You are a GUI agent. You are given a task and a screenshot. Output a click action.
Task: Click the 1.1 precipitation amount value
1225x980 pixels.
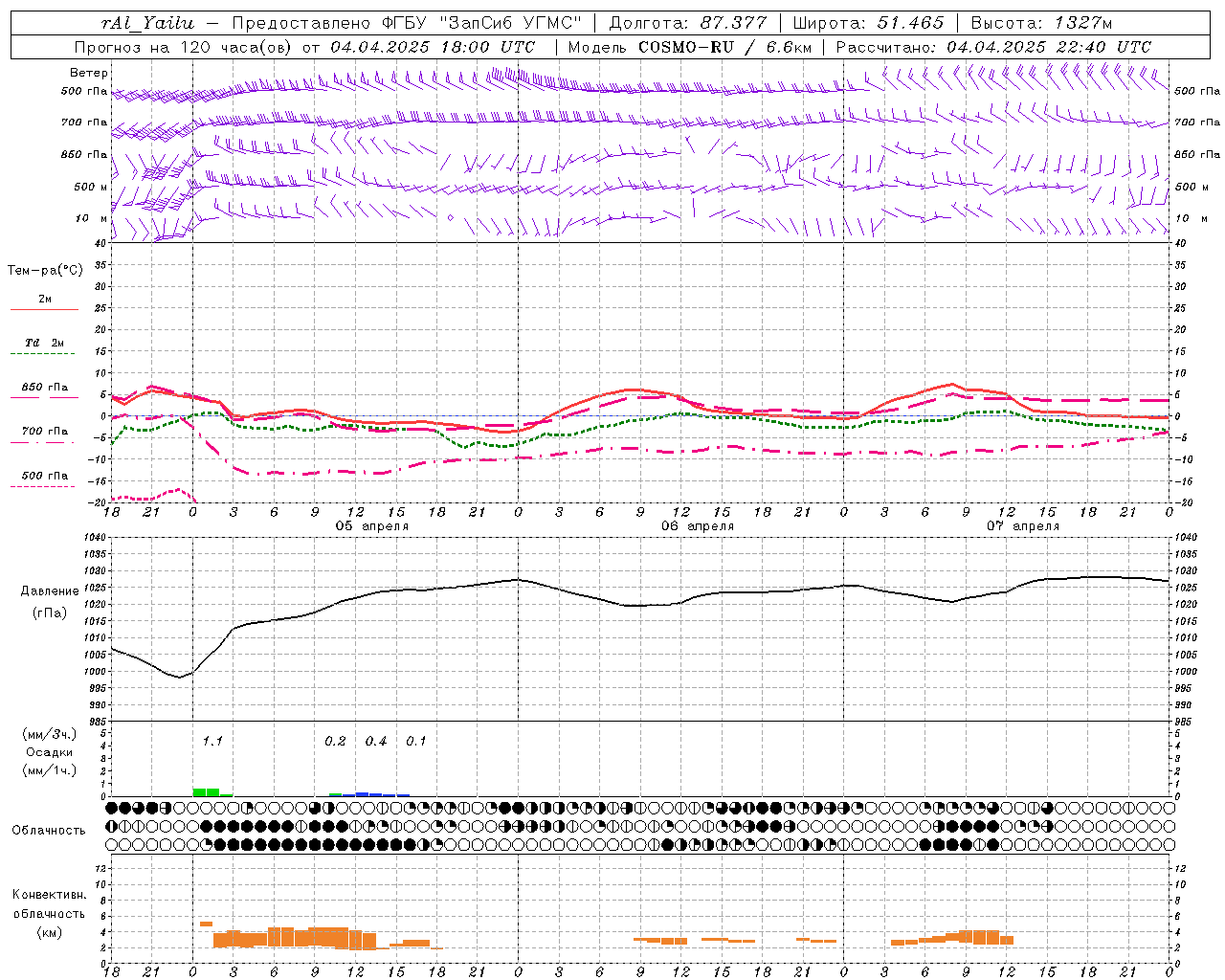(212, 741)
